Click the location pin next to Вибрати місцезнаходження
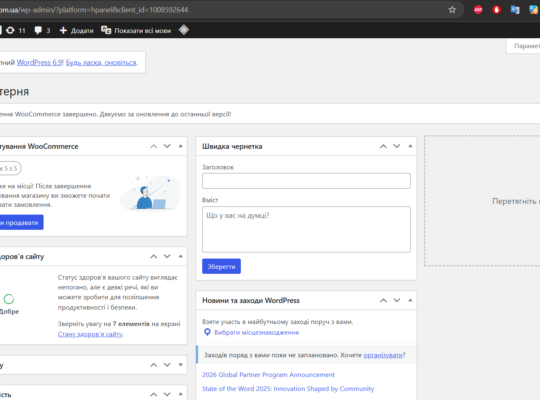The height and width of the screenshot is (400, 540). click(x=207, y=332)
